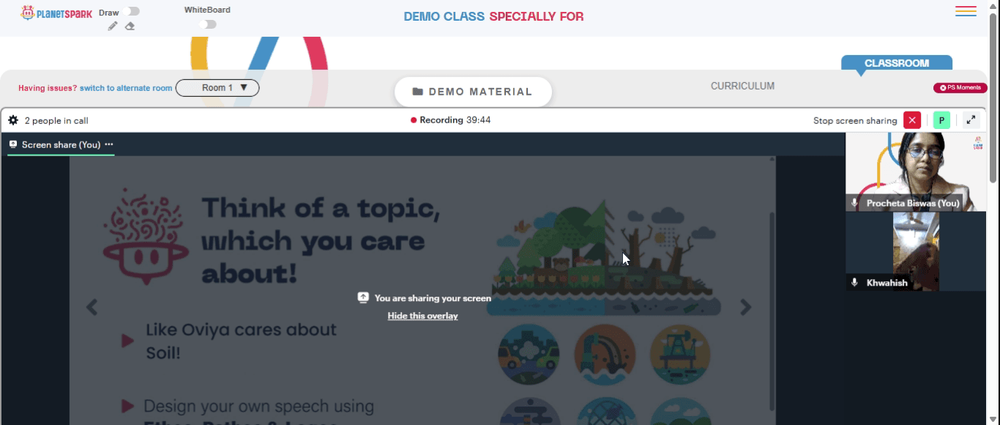Click Khwahish video tile
Image resolution: width=1000 pixels, height=425 pixels.
(x=916, y=251)
